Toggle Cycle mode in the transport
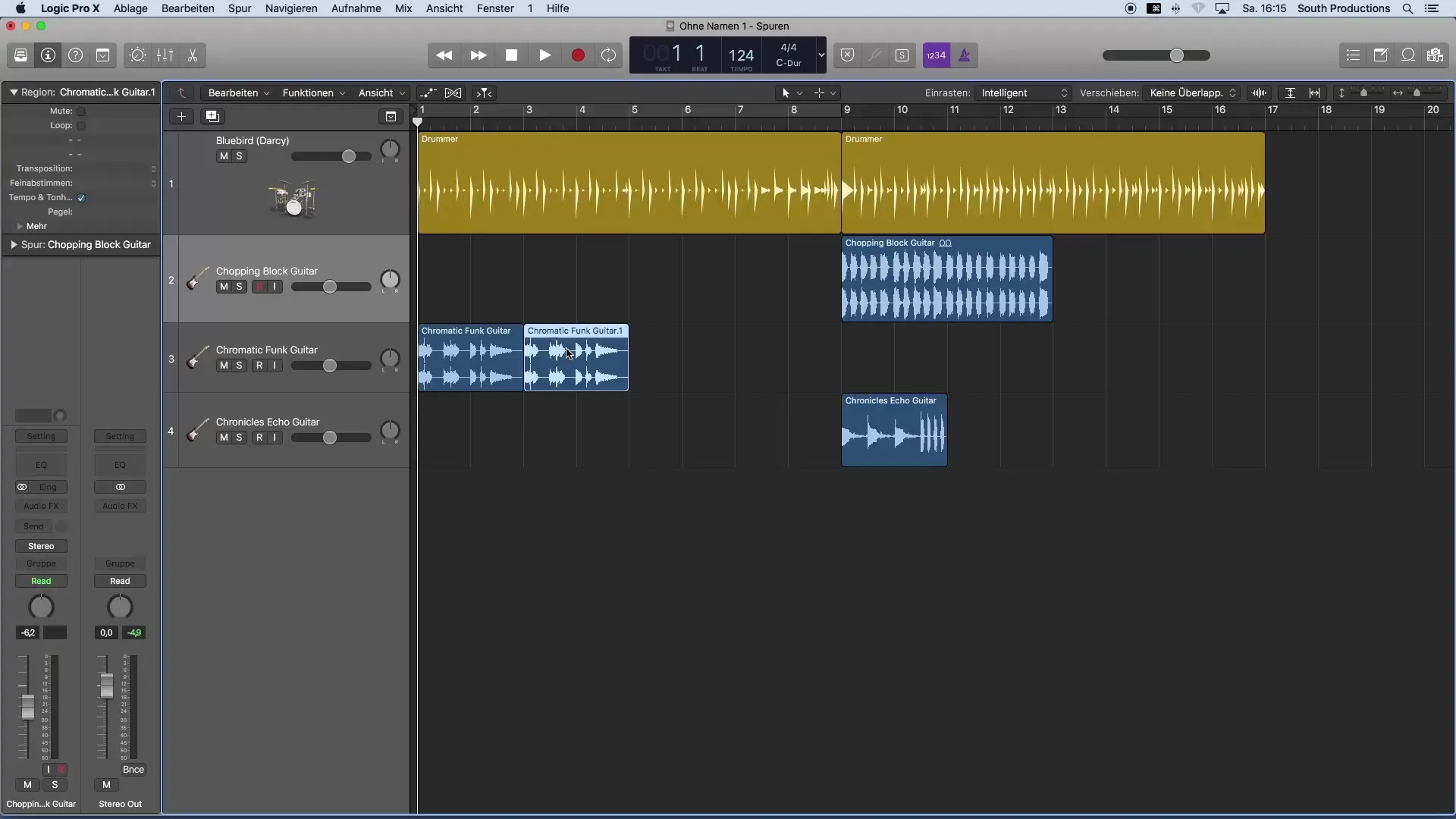The image size is (1456, 819). tap(608, 55)
